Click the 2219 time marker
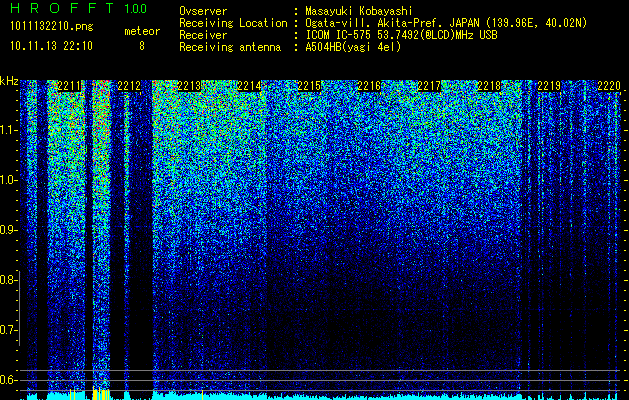This screenshot has height=400, width=629. tap(549, 86)
